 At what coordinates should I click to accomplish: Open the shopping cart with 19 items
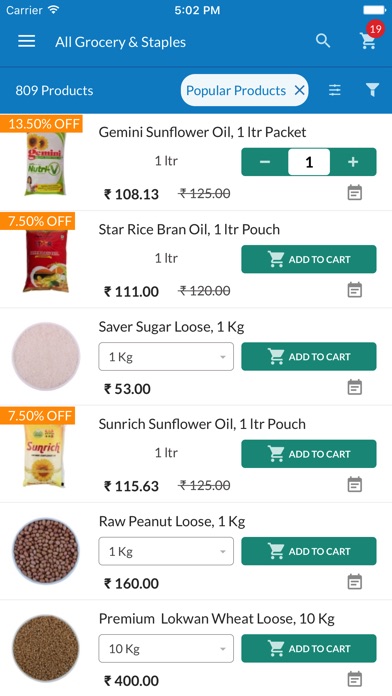click(x=368, y=41)
